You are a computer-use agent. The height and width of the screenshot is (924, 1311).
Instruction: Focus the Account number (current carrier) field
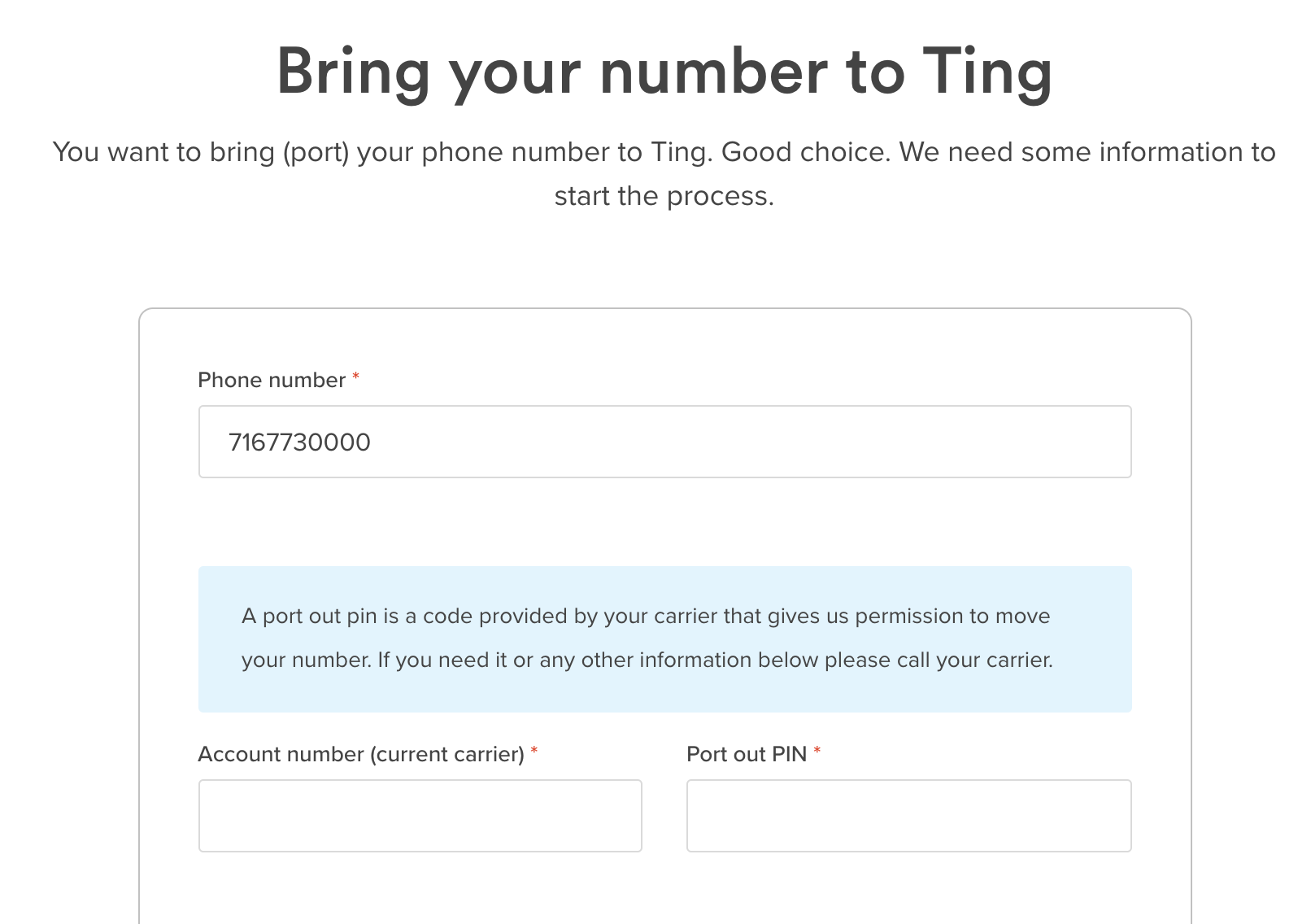[x=420, y=815]
